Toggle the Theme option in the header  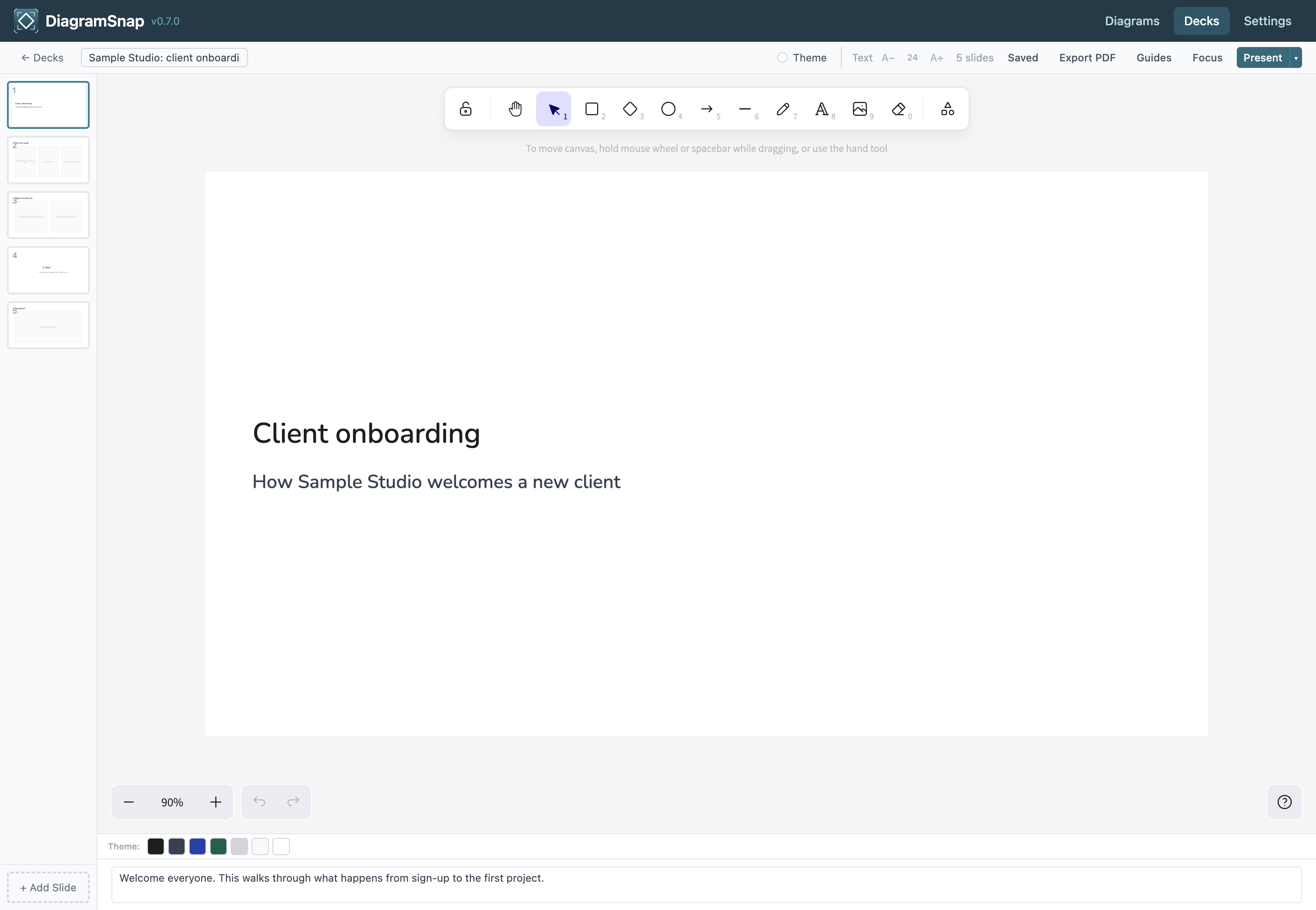(802, 57)
